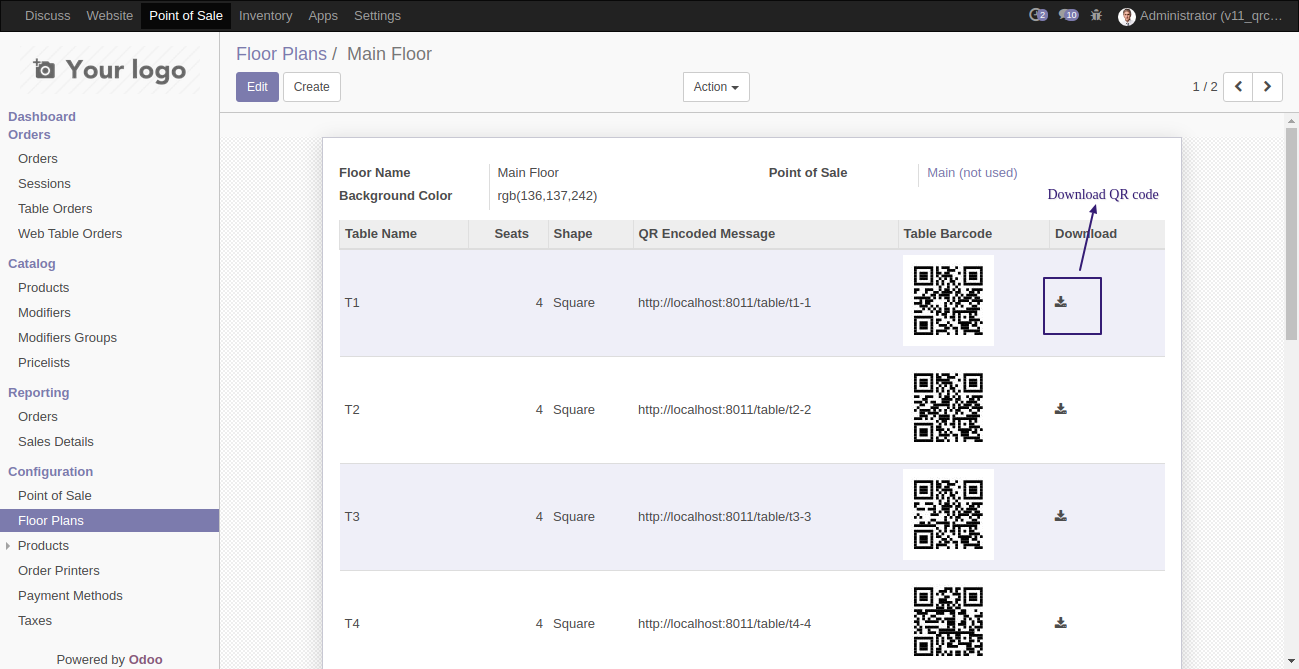1299x669 pixels.
Task: Click the debug bug icon in navbar
Action: click(x=1097, y=15)
